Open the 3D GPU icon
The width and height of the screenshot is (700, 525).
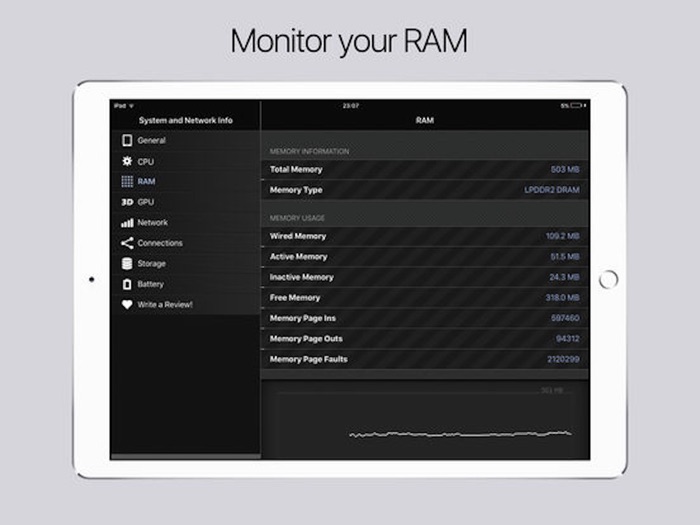tap(127, 202)
